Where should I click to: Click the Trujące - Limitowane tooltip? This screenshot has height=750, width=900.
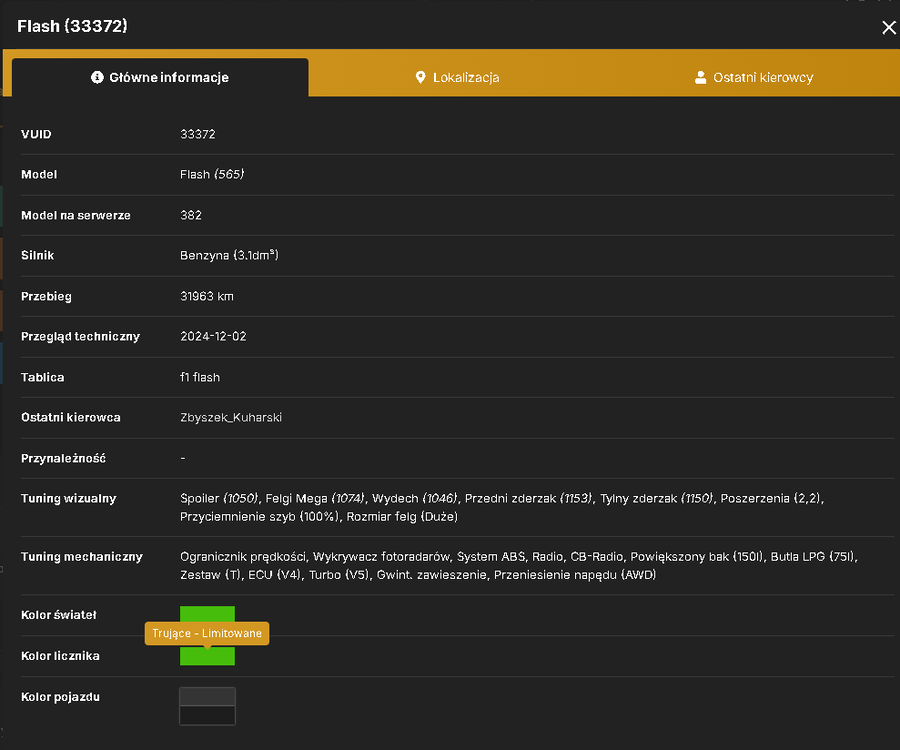point(207,634)
